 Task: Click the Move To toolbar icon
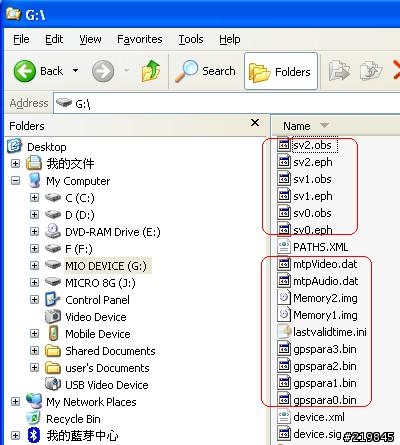coord(339,71)
